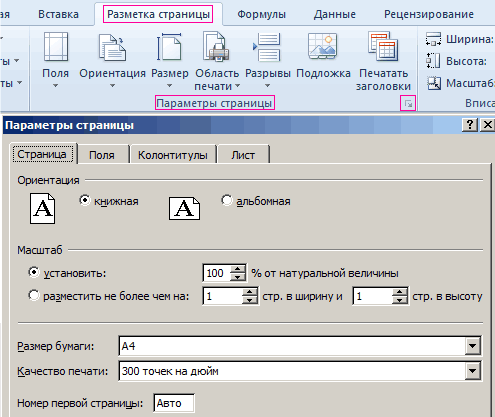Image resolution: width=495 pixels, height=417 pixels.
Task: Open the Размер page size icon
Action: [169, 47]
